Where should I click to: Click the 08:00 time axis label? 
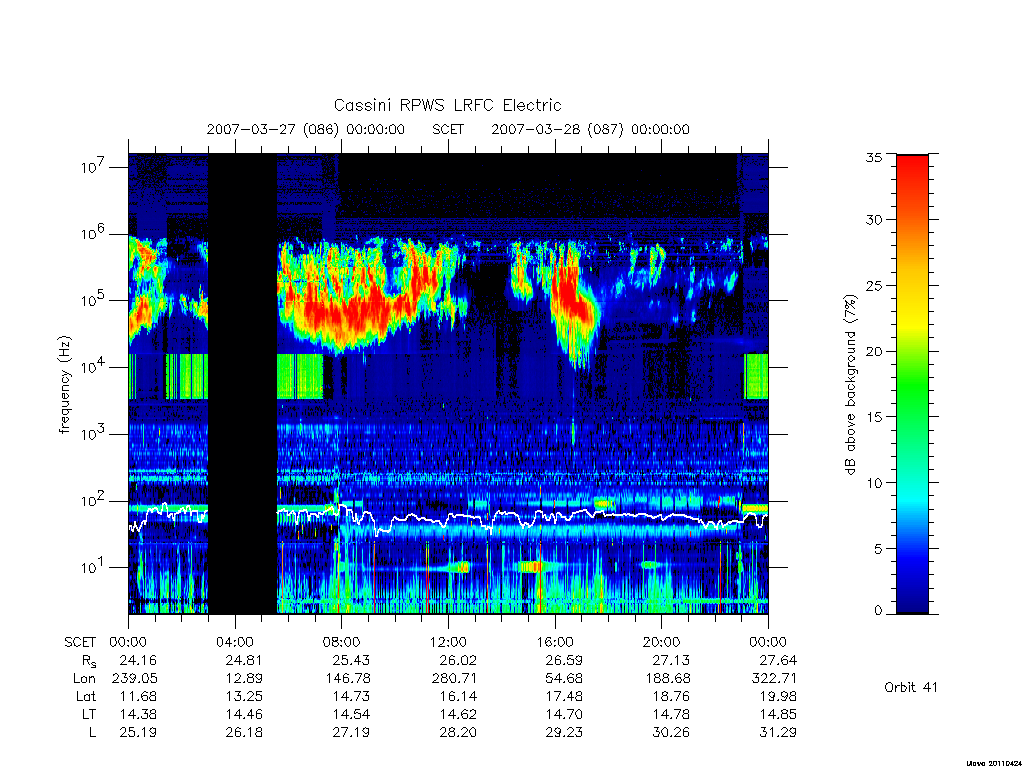[342, 642]
